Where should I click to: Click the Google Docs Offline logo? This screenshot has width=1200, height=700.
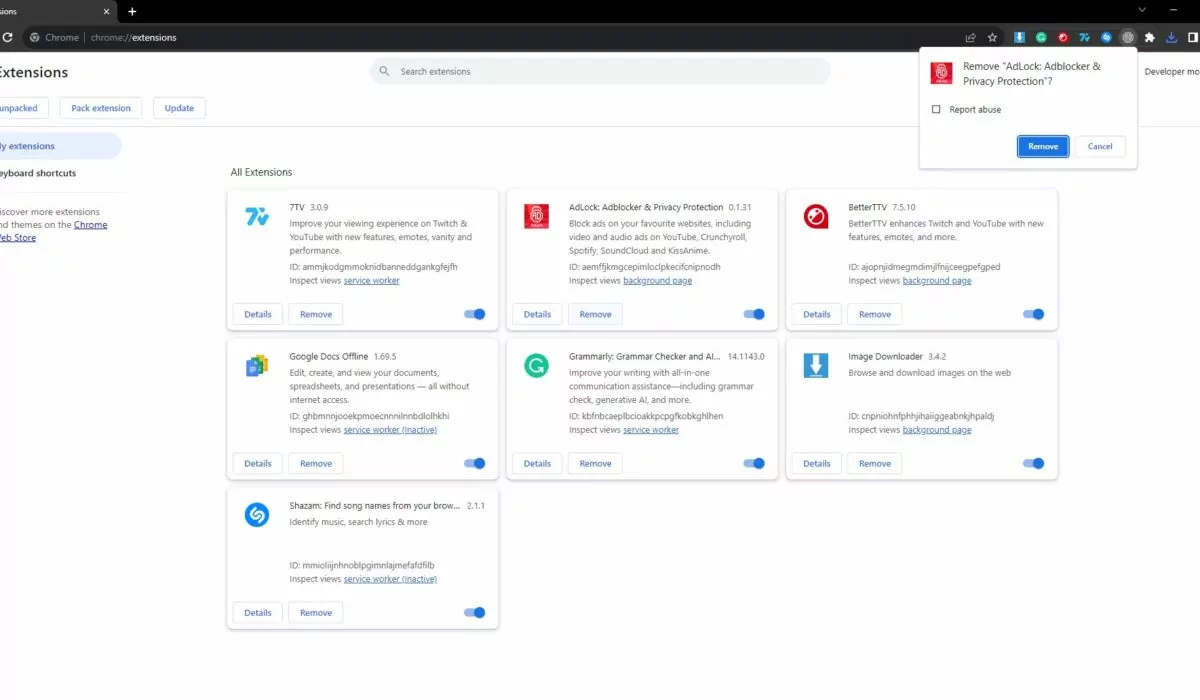(257, 366)
